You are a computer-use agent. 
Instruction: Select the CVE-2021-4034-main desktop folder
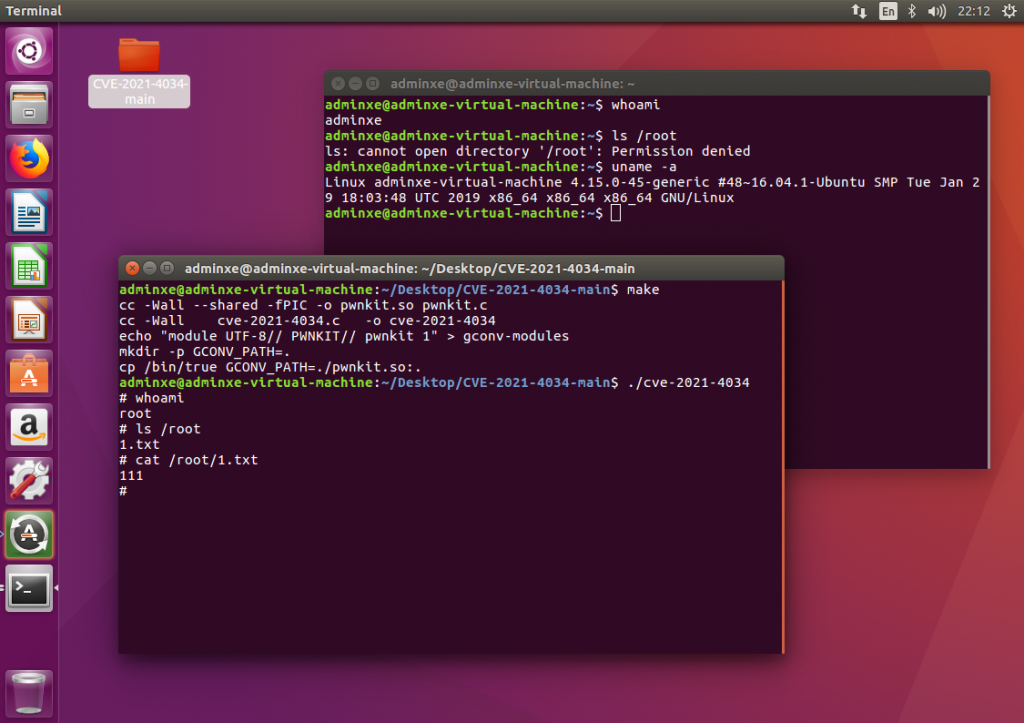[x=139, y=72]
